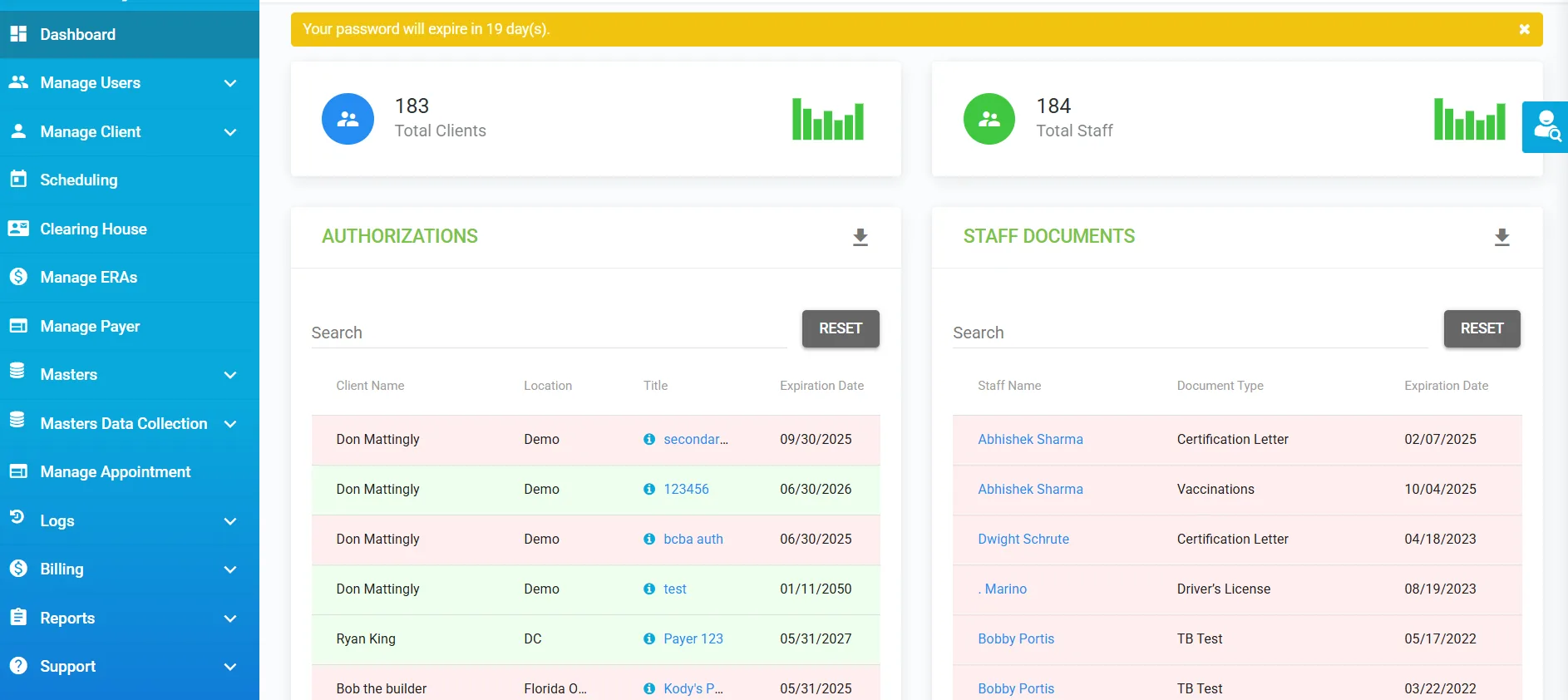1568x700 pixels.
Task: Open the floating user search icon
Action: coord(1546,127)
